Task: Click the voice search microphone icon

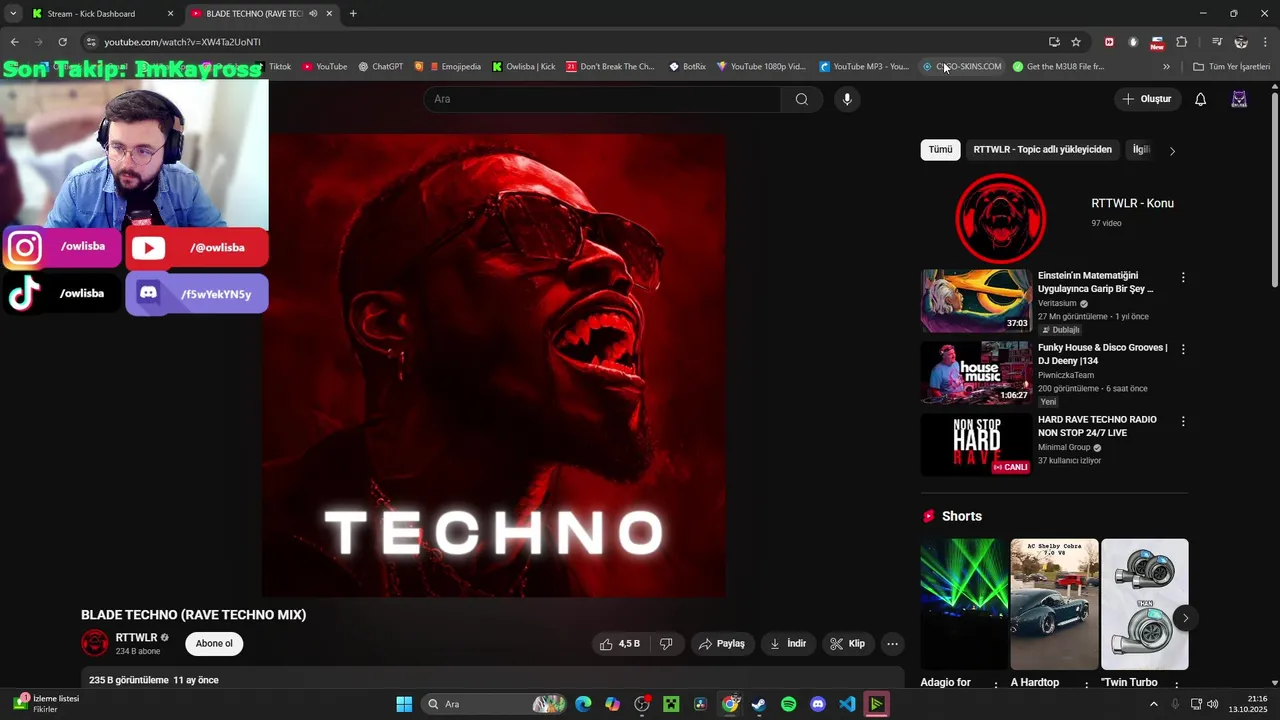Action: [x=847, y=99]
